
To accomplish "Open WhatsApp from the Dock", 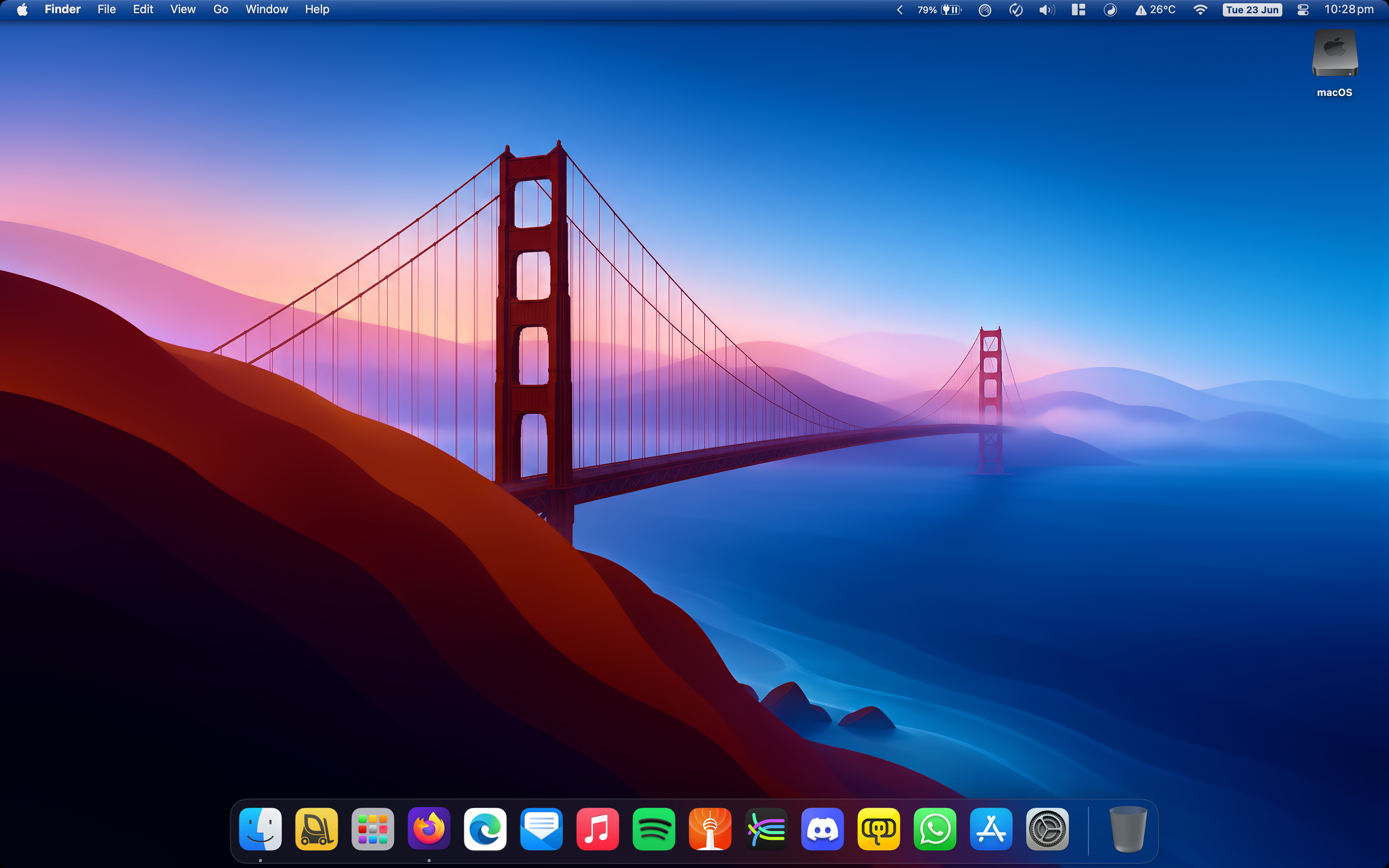I will pos(935,829).
